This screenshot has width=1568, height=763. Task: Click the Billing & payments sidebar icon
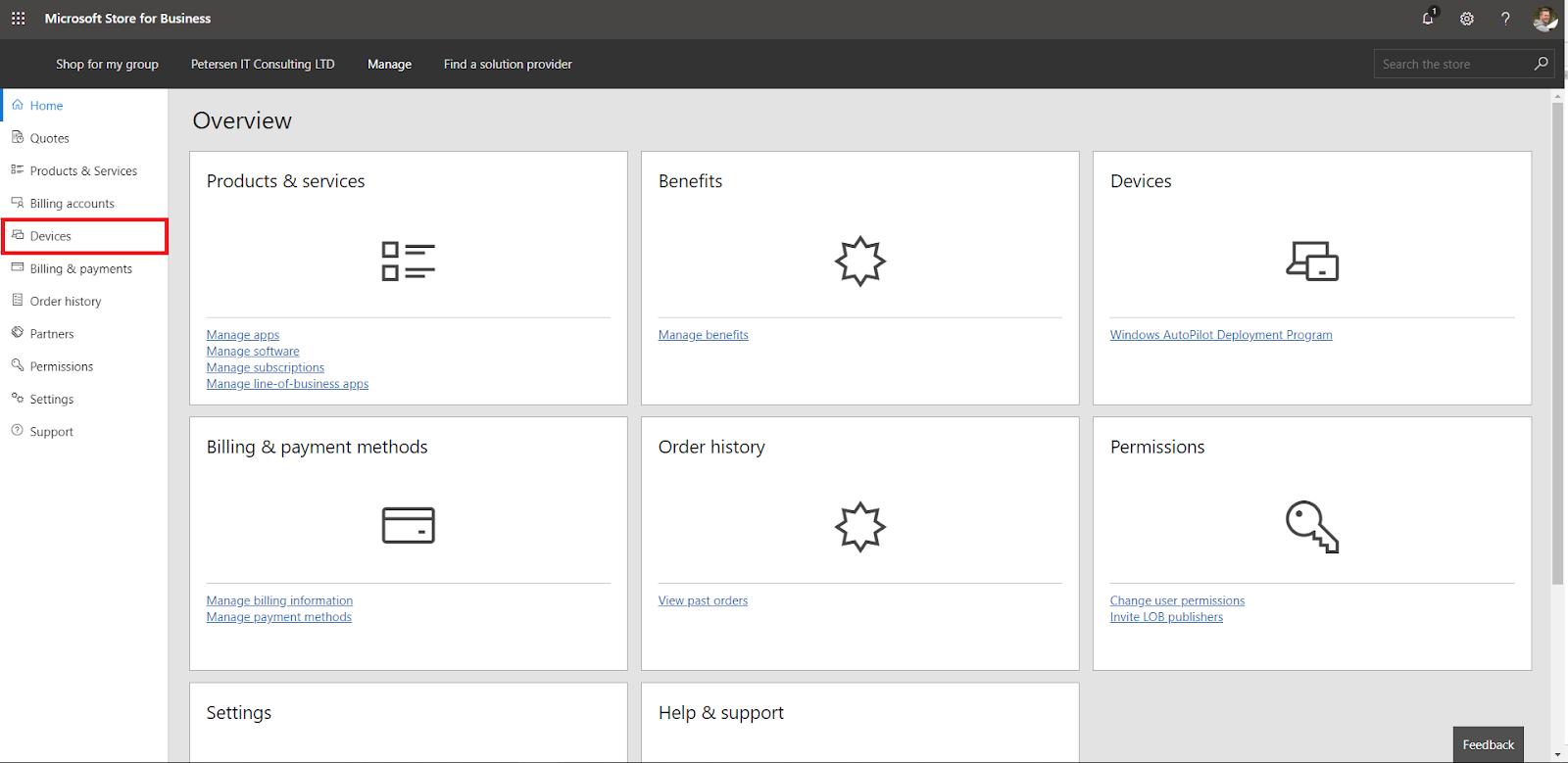[x=18, y=267]
